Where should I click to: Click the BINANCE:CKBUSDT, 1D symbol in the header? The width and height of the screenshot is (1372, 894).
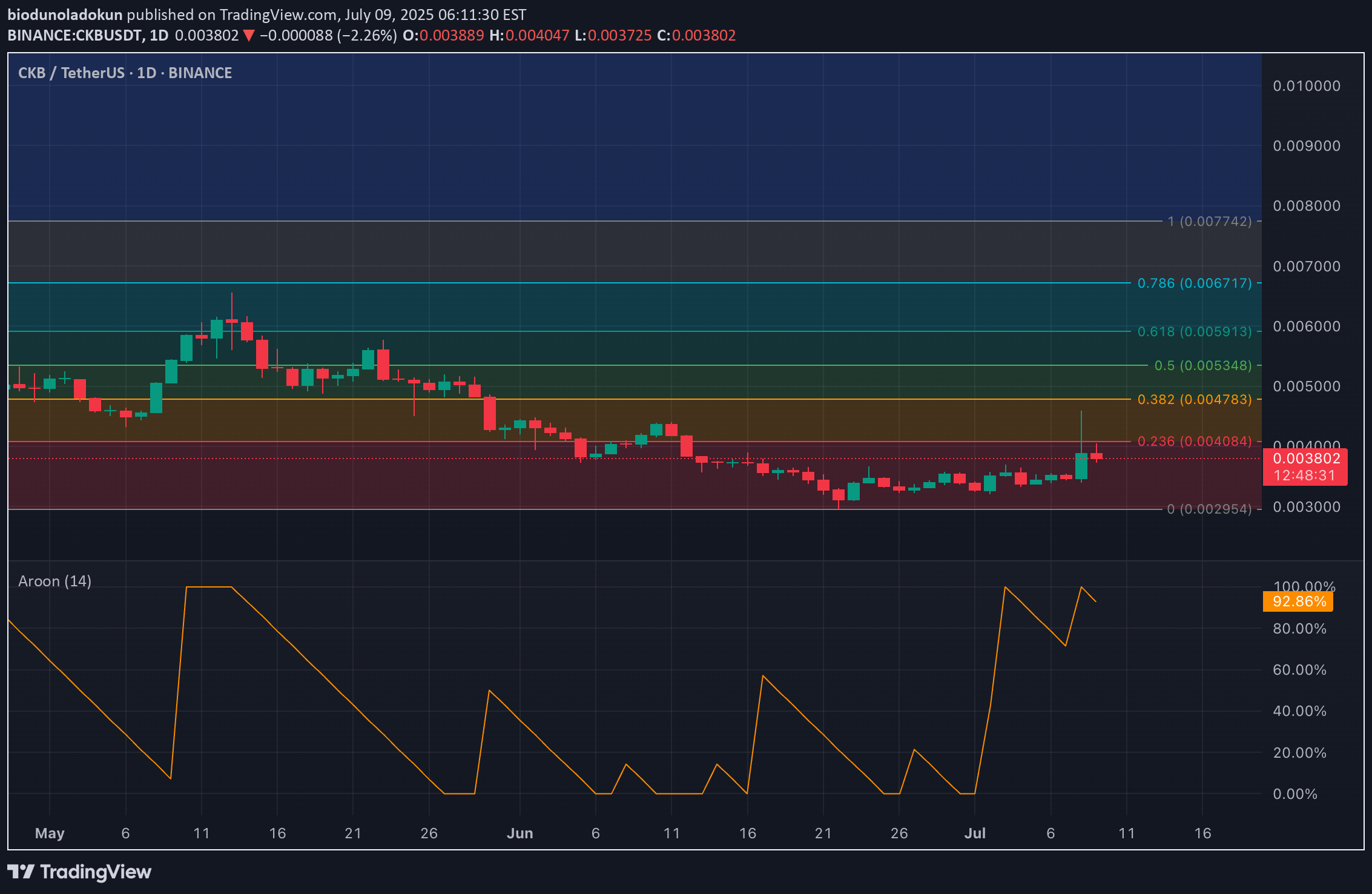[88, 36]
